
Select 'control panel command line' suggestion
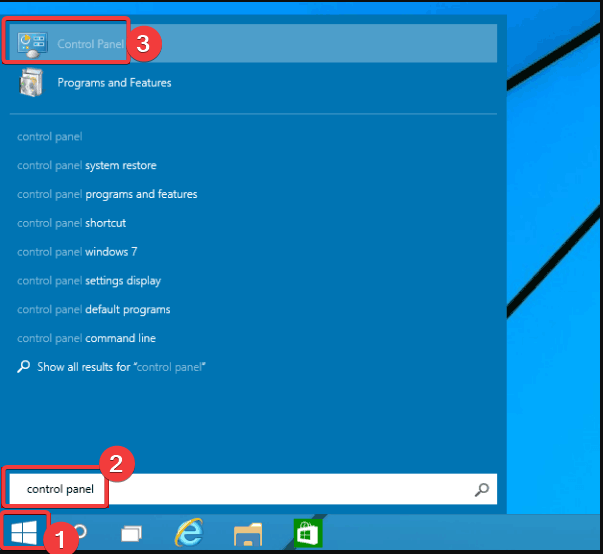86,338
